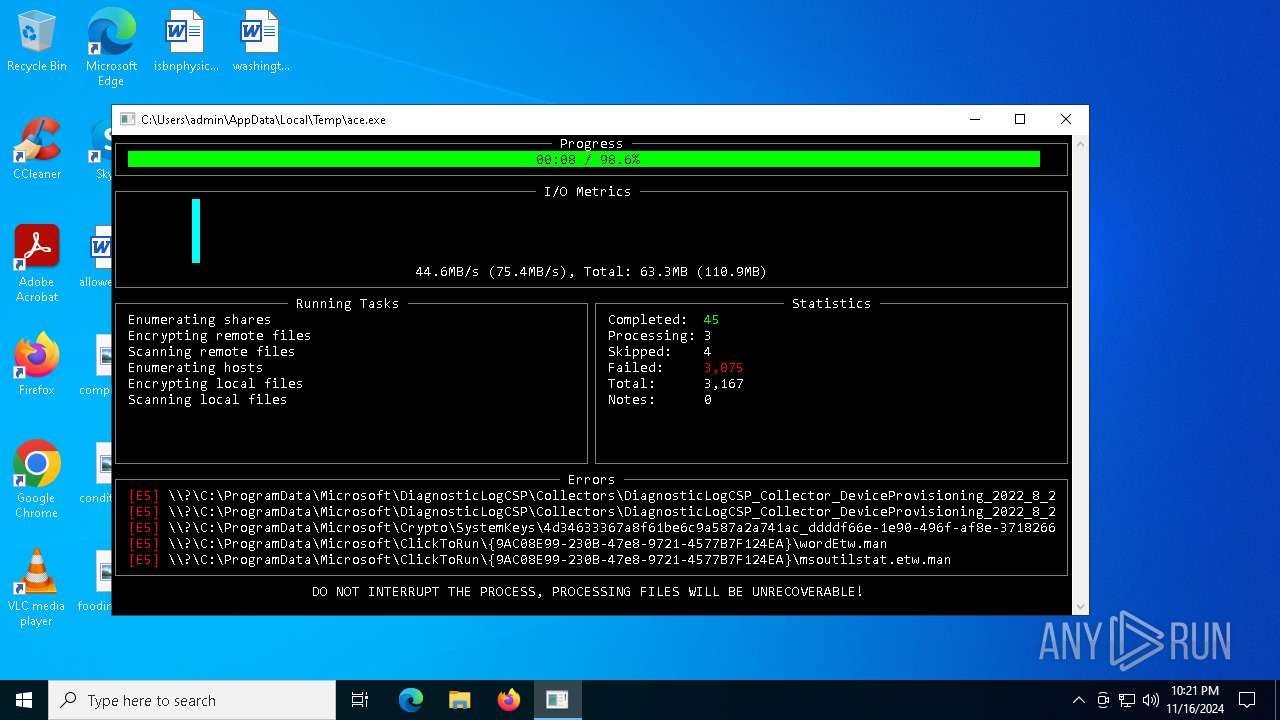
Task: Click the "Encrypting local files" task line
Action: click(x=215, y=383)
